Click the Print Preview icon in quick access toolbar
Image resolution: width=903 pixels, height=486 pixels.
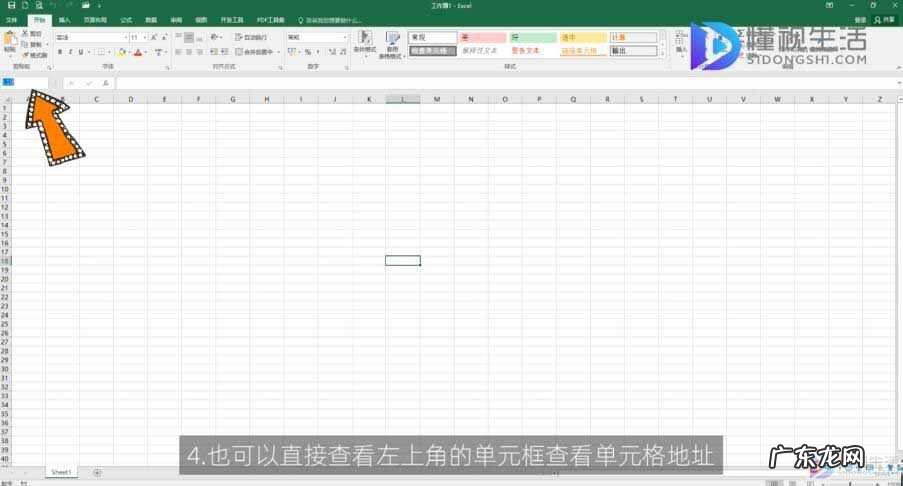click(x=39, y=5)
